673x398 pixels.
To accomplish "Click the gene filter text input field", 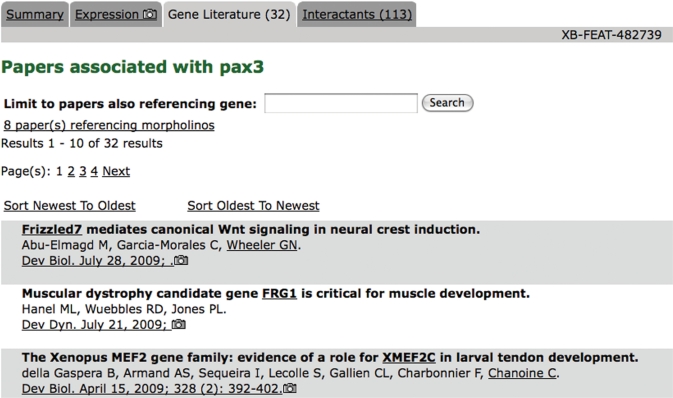I will pos(341,103).
